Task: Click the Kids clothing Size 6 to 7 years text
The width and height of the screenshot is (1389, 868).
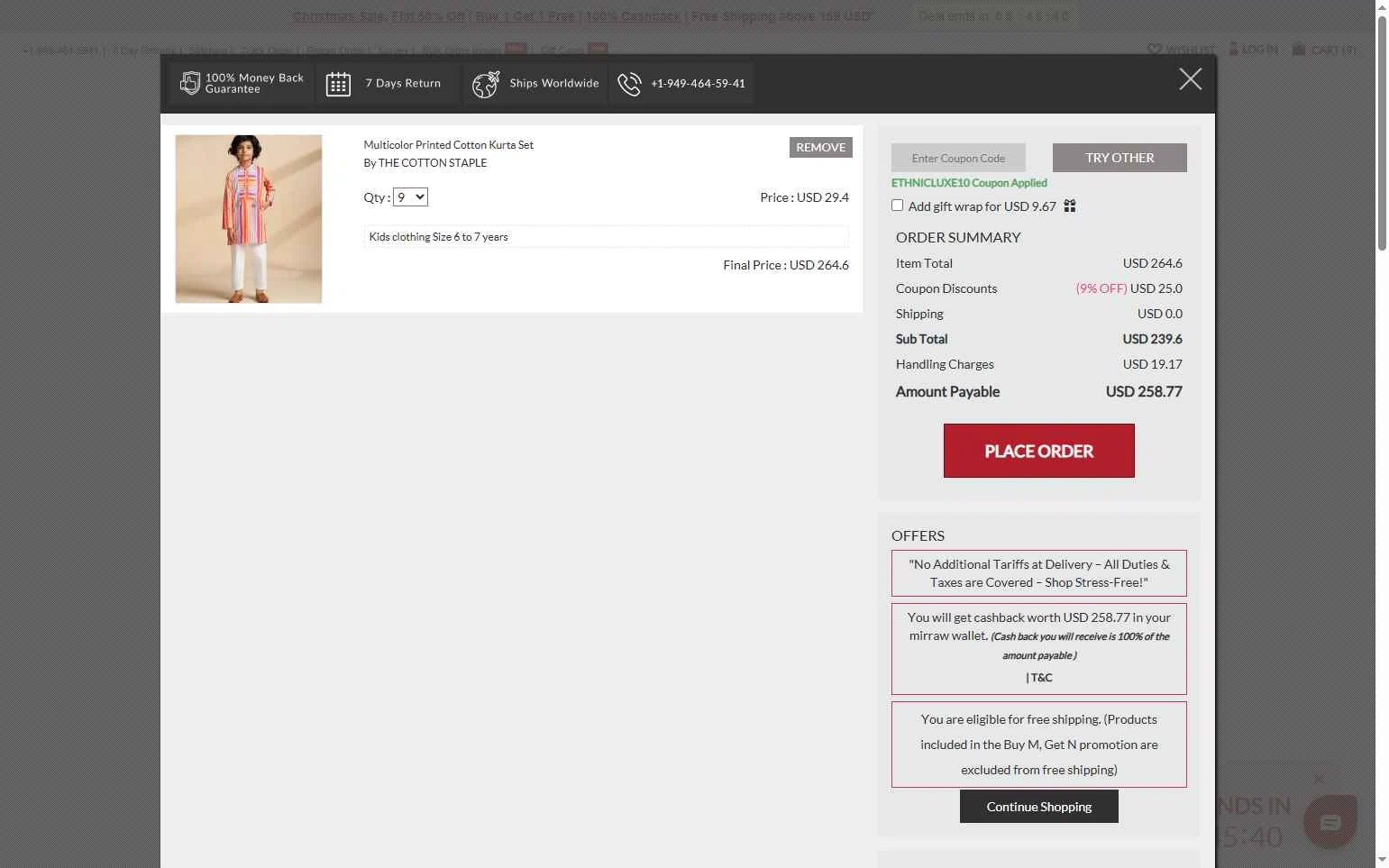Action: [438, 237]
